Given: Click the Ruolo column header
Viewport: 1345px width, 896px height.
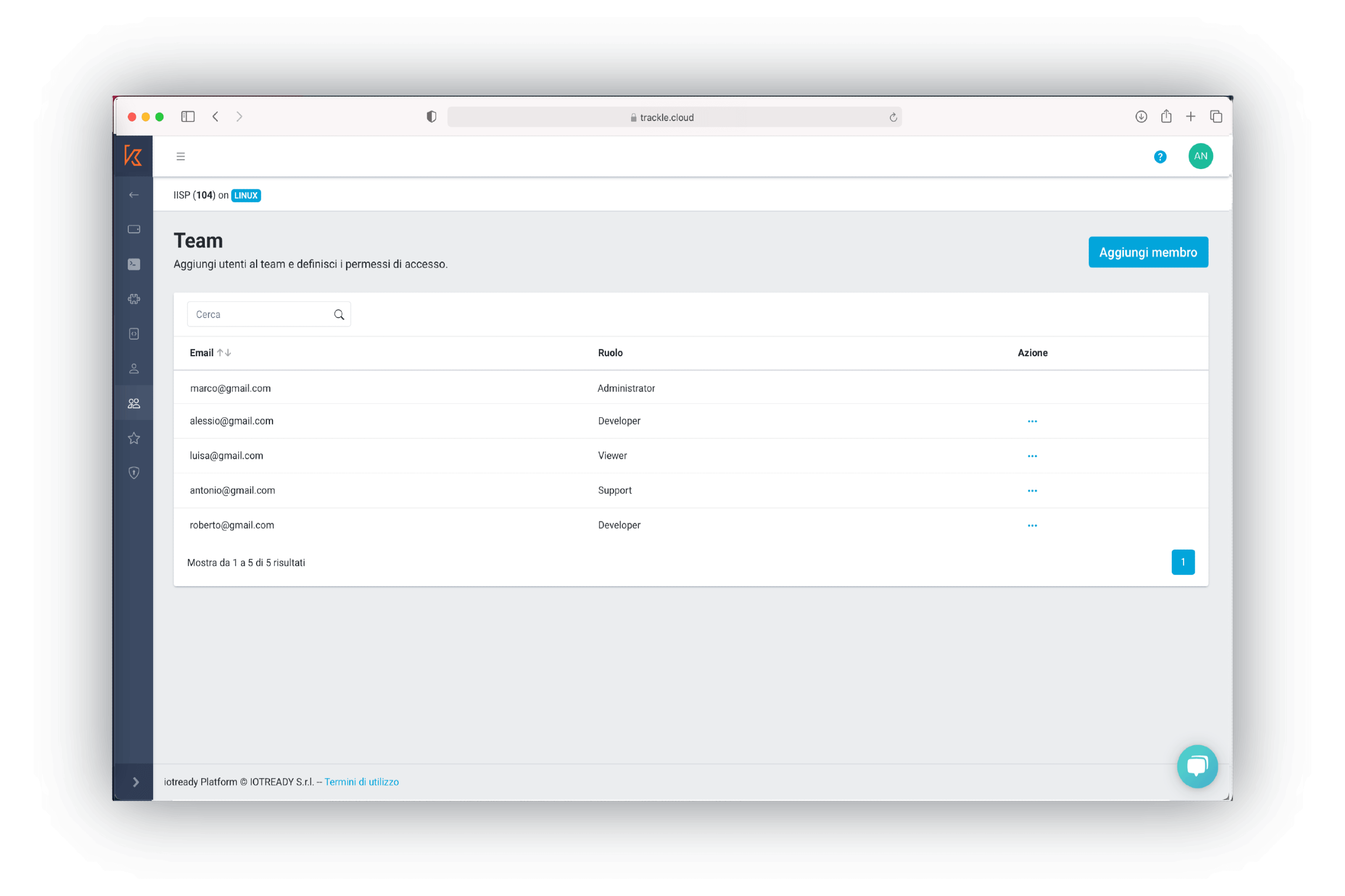Looking at the screenshot, I should point(610,353).
